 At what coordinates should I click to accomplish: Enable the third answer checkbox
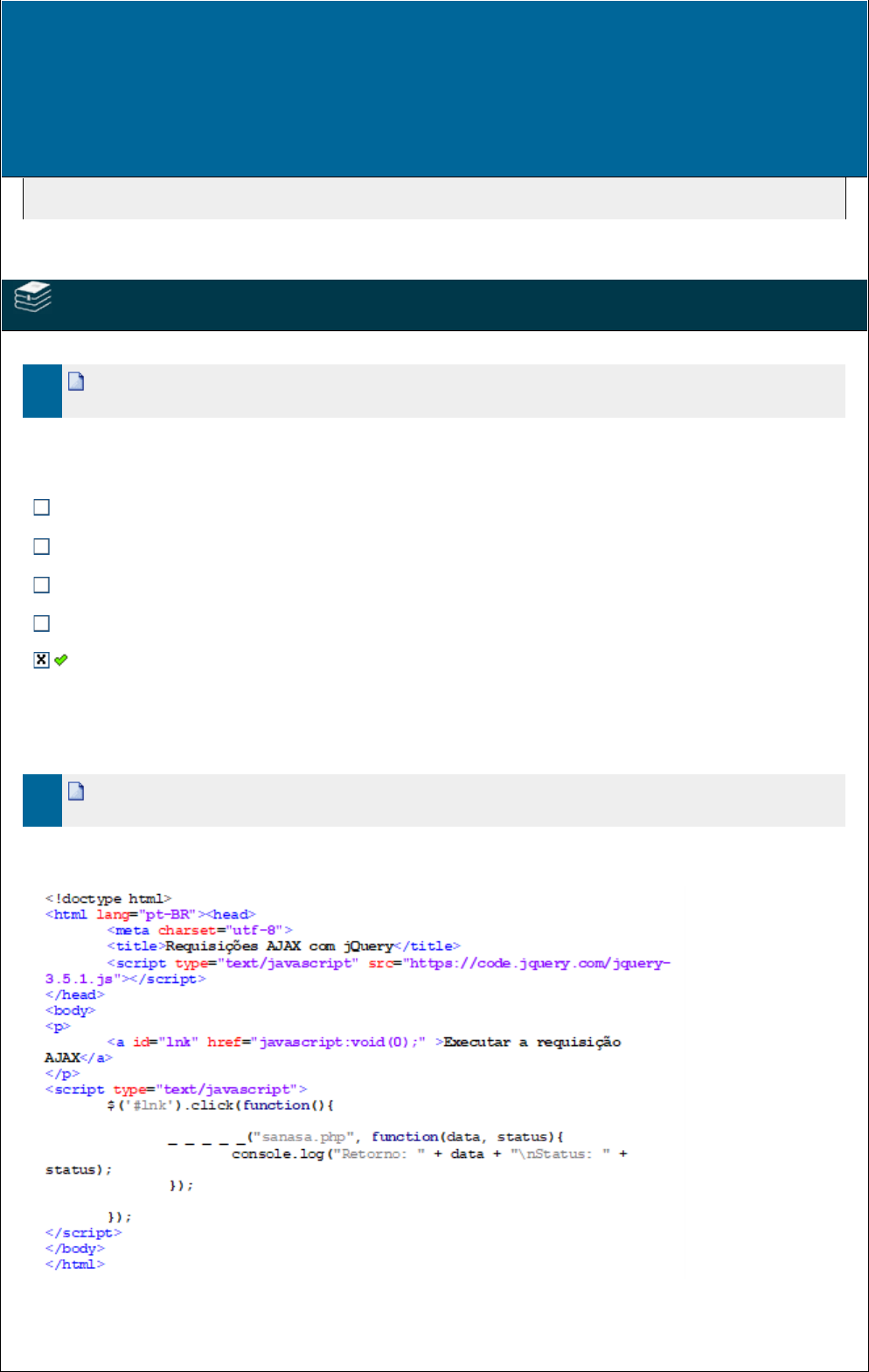click(x=41, y=585)
